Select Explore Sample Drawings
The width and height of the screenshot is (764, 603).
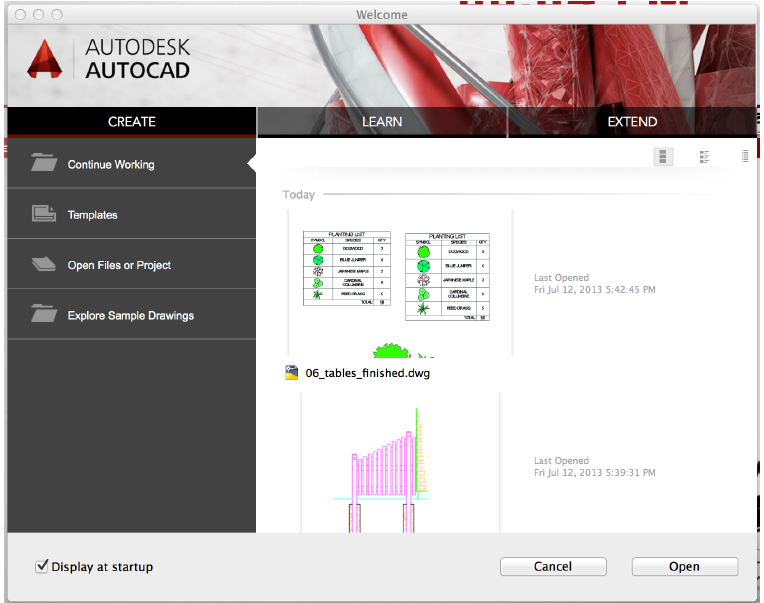pyautogui.click(x=132, y=315)
